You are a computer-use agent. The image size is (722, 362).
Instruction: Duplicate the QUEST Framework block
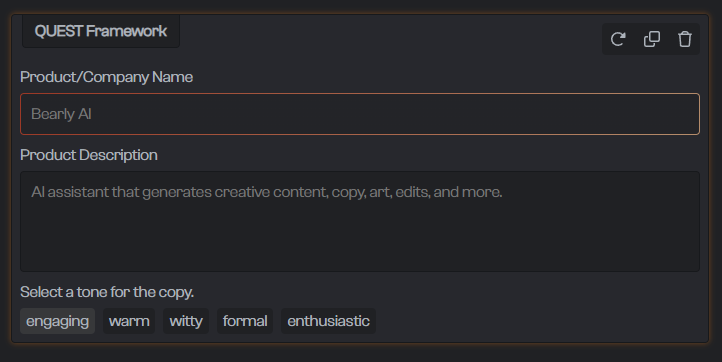(x=652, y=39)
